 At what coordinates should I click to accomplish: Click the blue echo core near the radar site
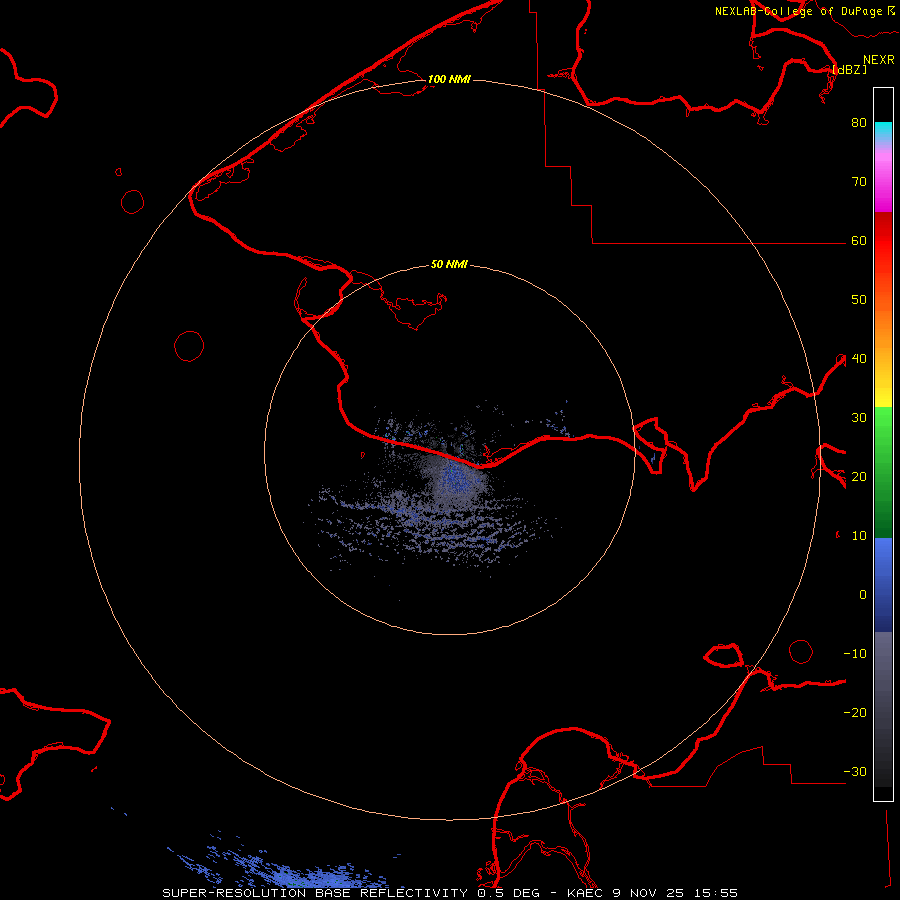[455, 478]
